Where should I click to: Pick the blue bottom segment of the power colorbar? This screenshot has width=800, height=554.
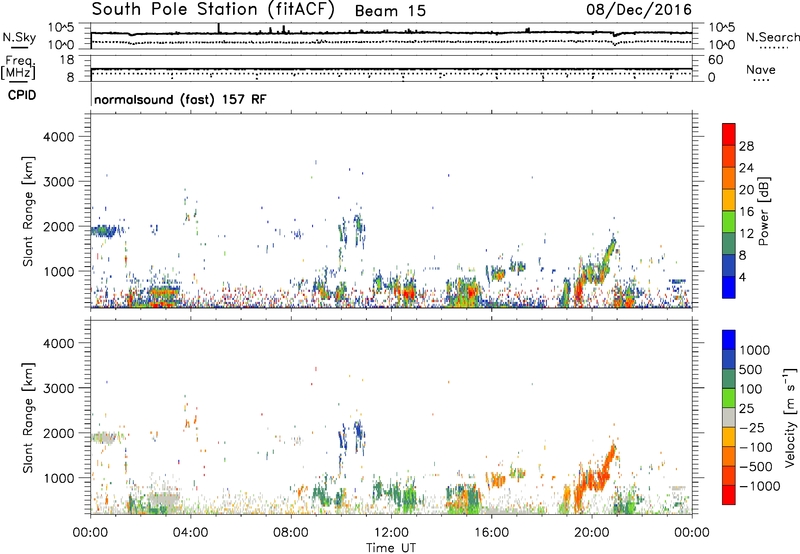pos(729,287)
